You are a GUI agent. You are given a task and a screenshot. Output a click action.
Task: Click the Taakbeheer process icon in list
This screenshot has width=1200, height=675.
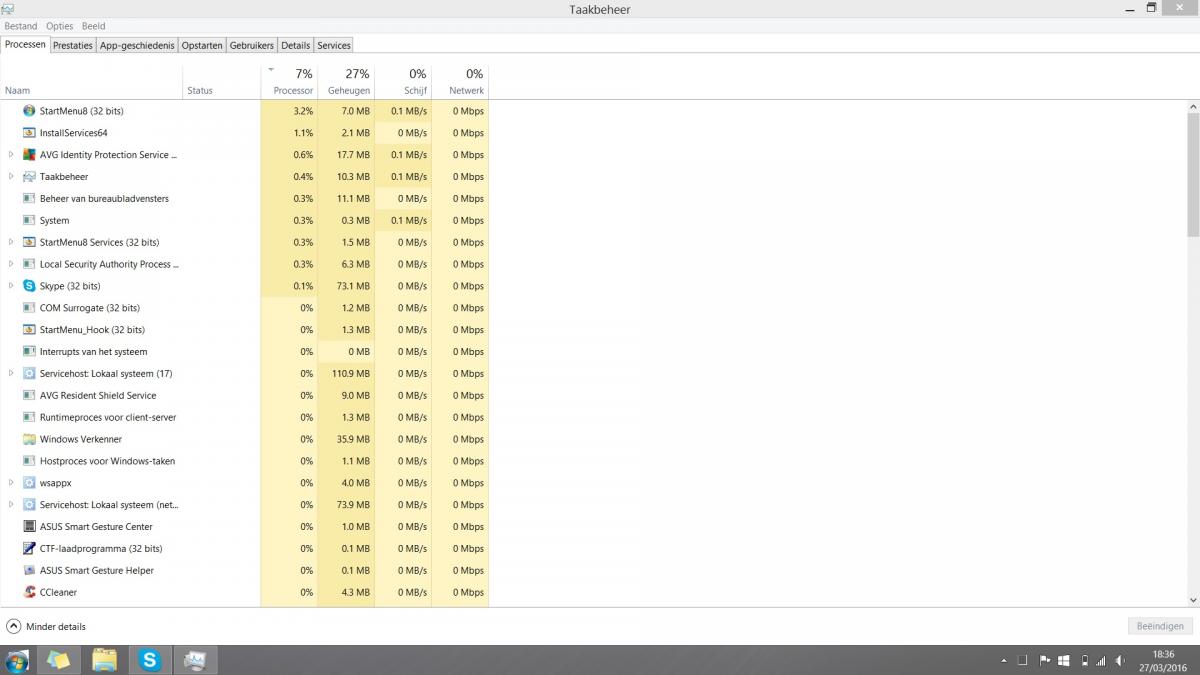29,177
